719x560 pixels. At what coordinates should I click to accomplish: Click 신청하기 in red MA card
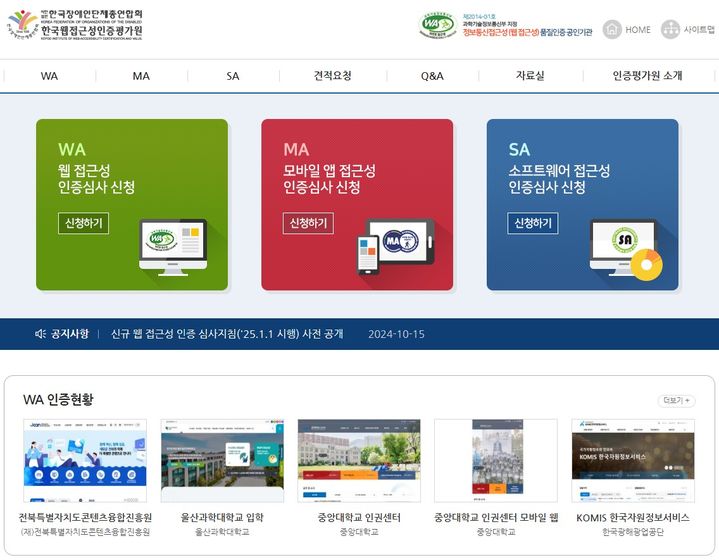(308, 223)
